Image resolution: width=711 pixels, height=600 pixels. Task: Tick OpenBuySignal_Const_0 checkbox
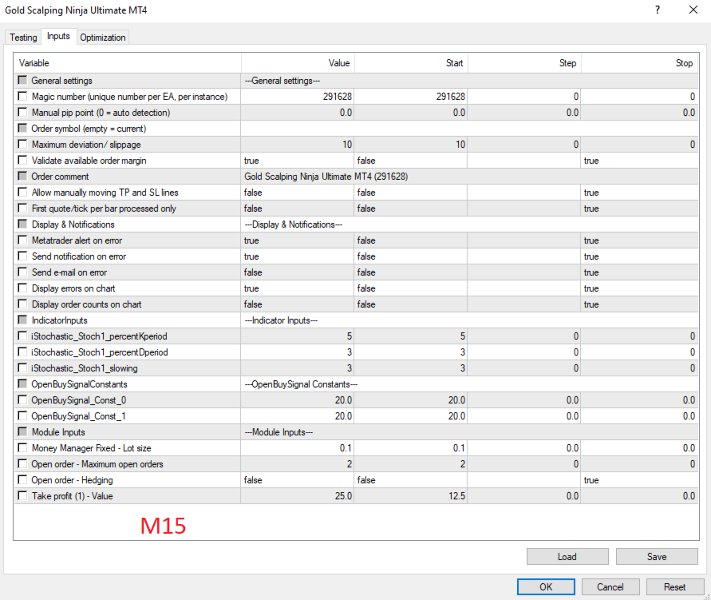point(22,400)
